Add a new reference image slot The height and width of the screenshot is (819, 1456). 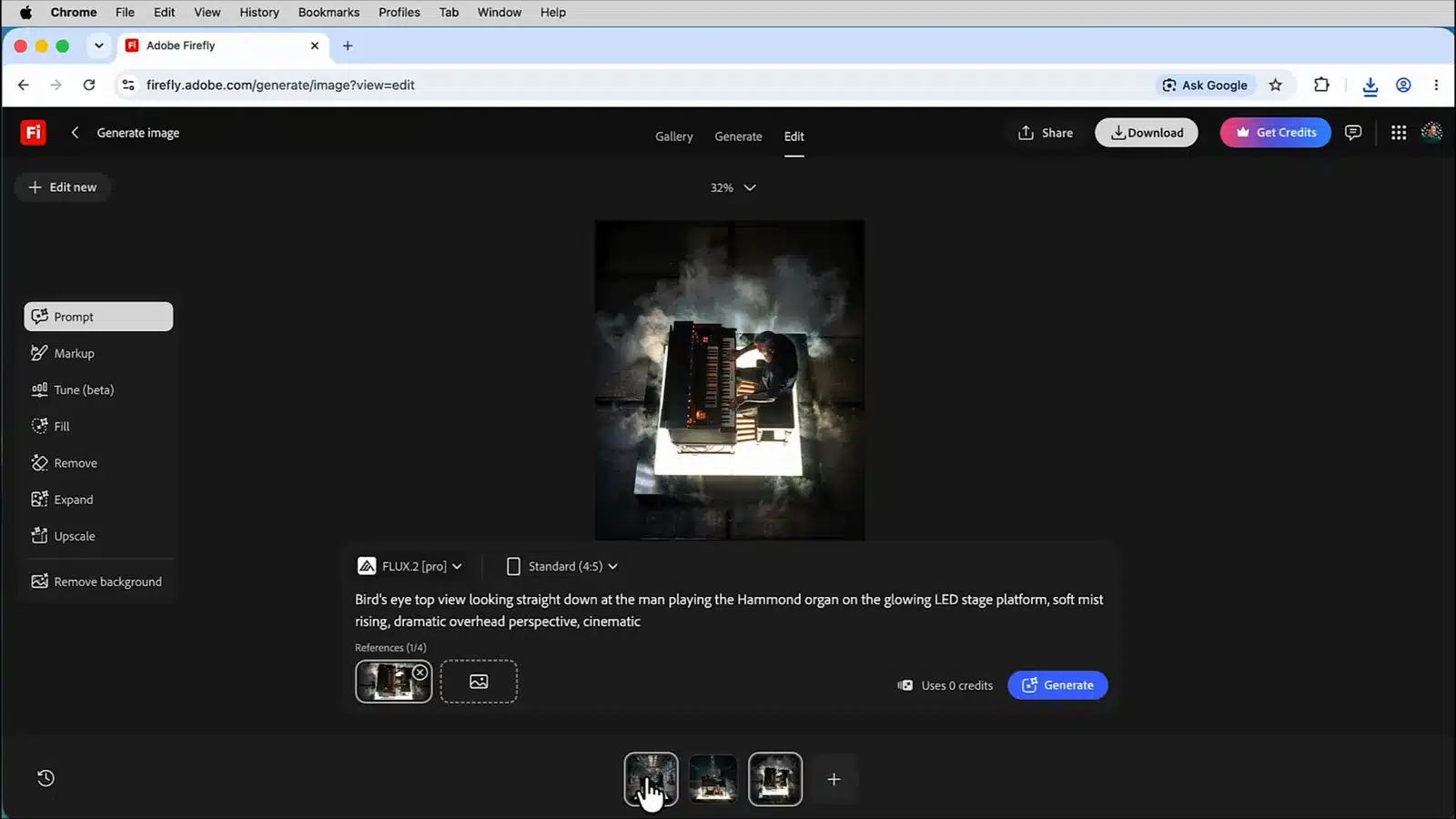tap(479, 682)
